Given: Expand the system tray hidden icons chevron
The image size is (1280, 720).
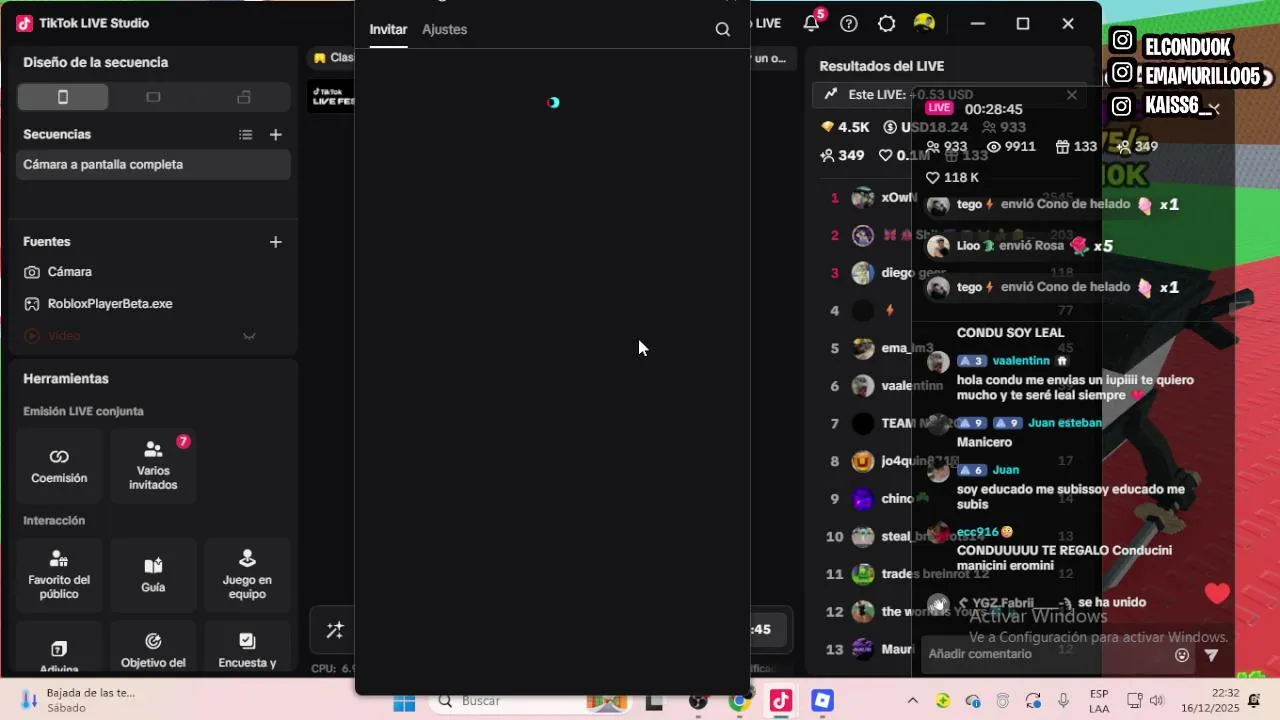Looking at the screenshot, I should point(912,701).
